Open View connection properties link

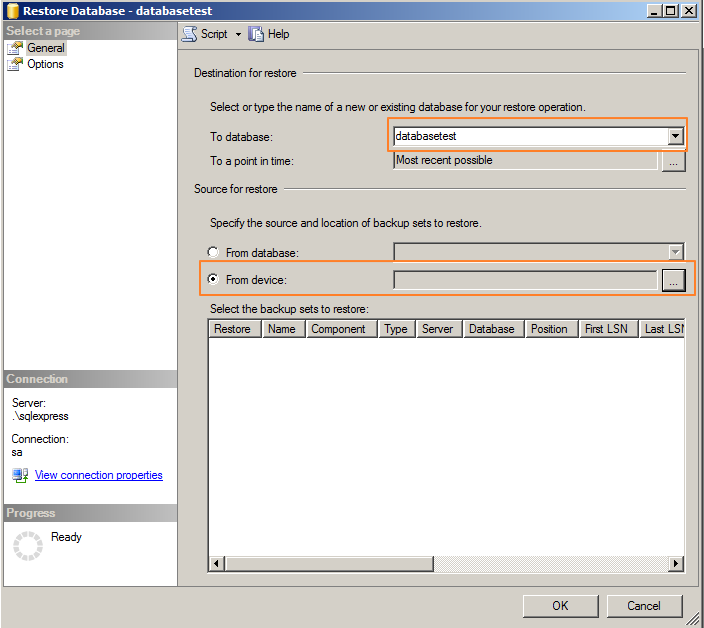(x=98, y=476)
